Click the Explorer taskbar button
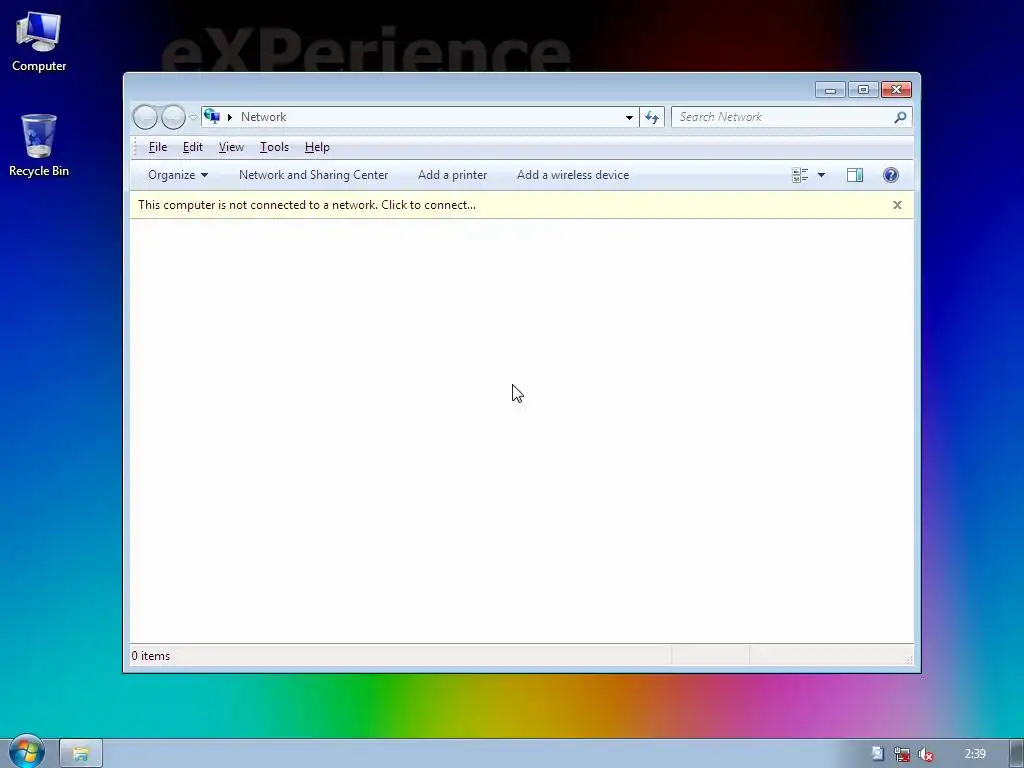The height and width of the screenshot is (768, 1024). point(81,754)
